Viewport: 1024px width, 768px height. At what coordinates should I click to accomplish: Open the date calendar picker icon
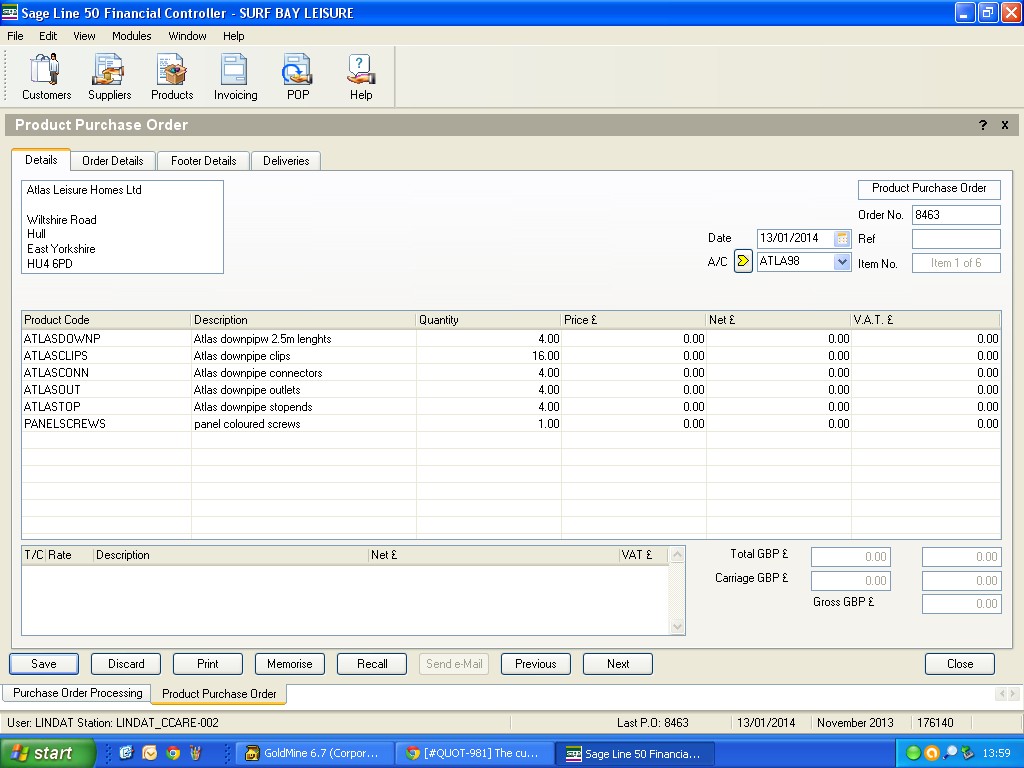tap(842, 238)
